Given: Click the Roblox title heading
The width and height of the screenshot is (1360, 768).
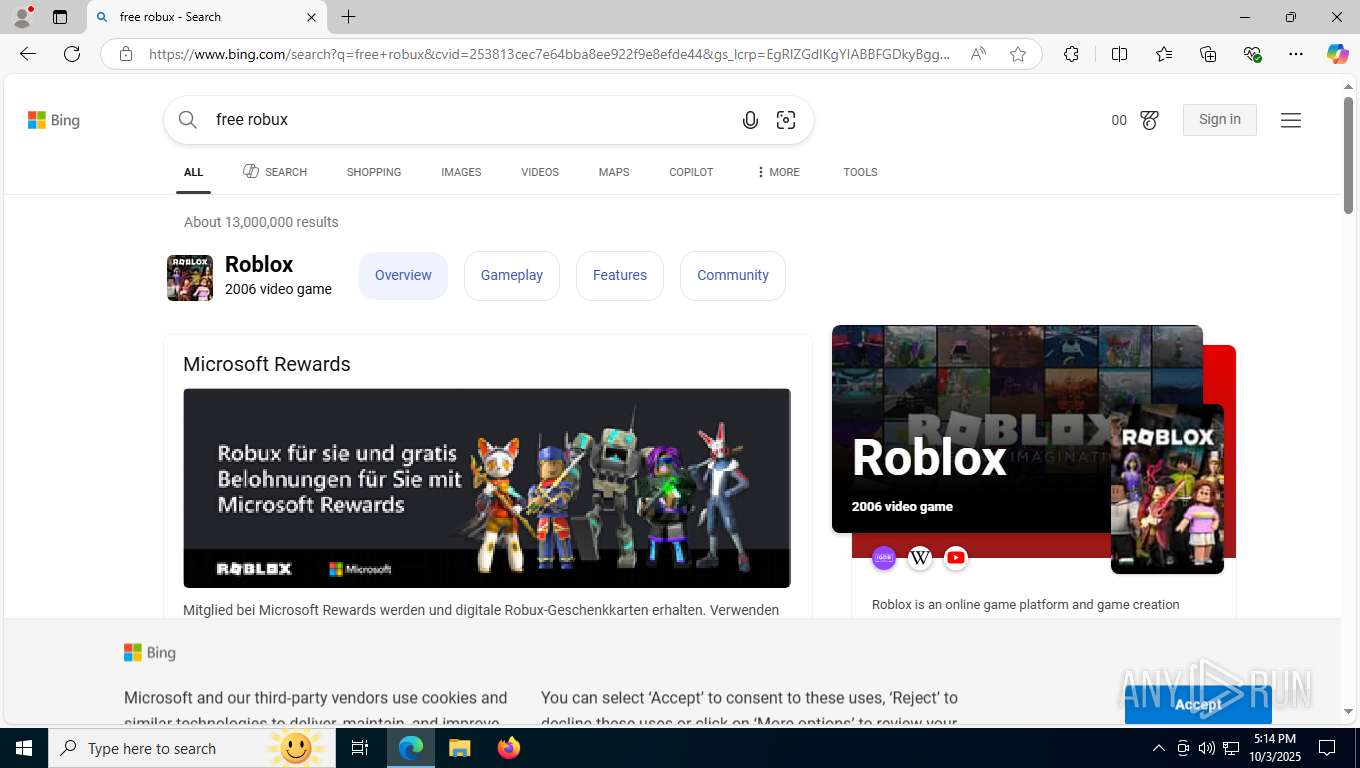Looking at the screenshot, I should pyautogui.click(x=259, y=264).
